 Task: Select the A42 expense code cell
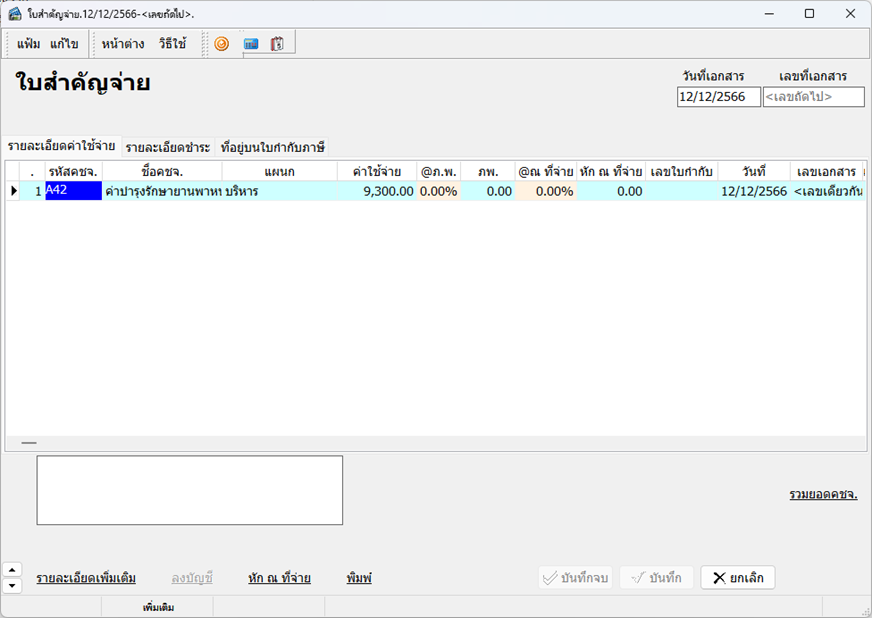73,191
